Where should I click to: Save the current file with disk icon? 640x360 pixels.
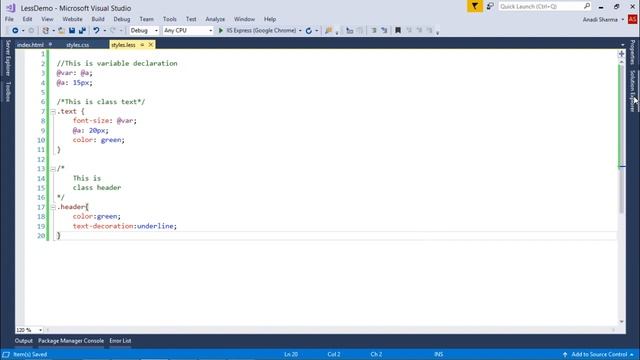72,31
